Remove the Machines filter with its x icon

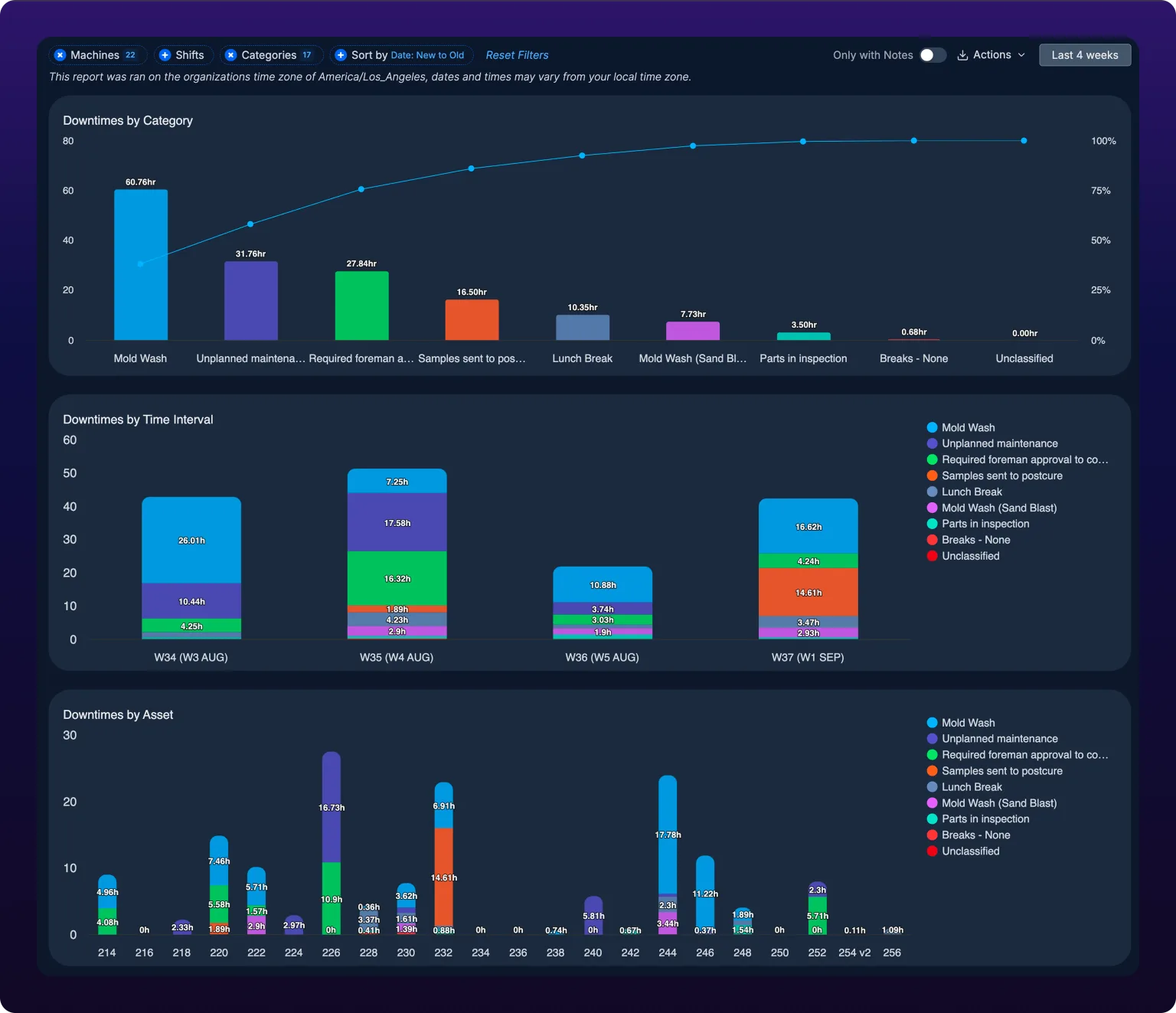(60, 55)
